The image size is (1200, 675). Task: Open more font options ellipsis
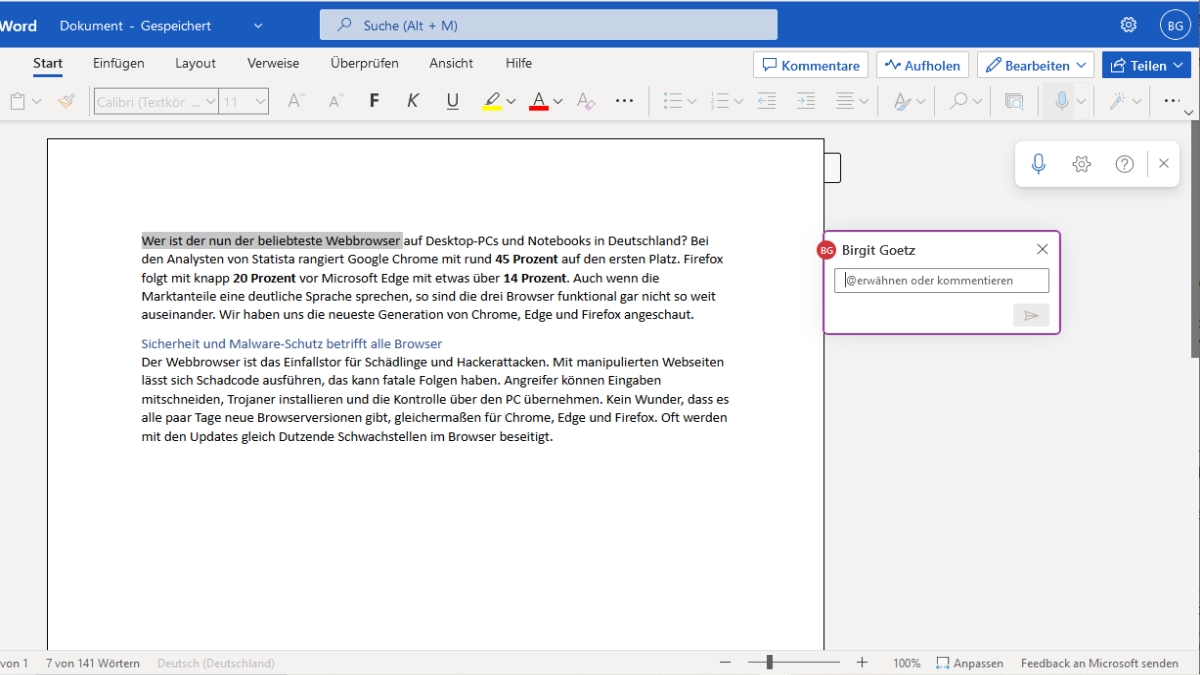click(625, 101)
